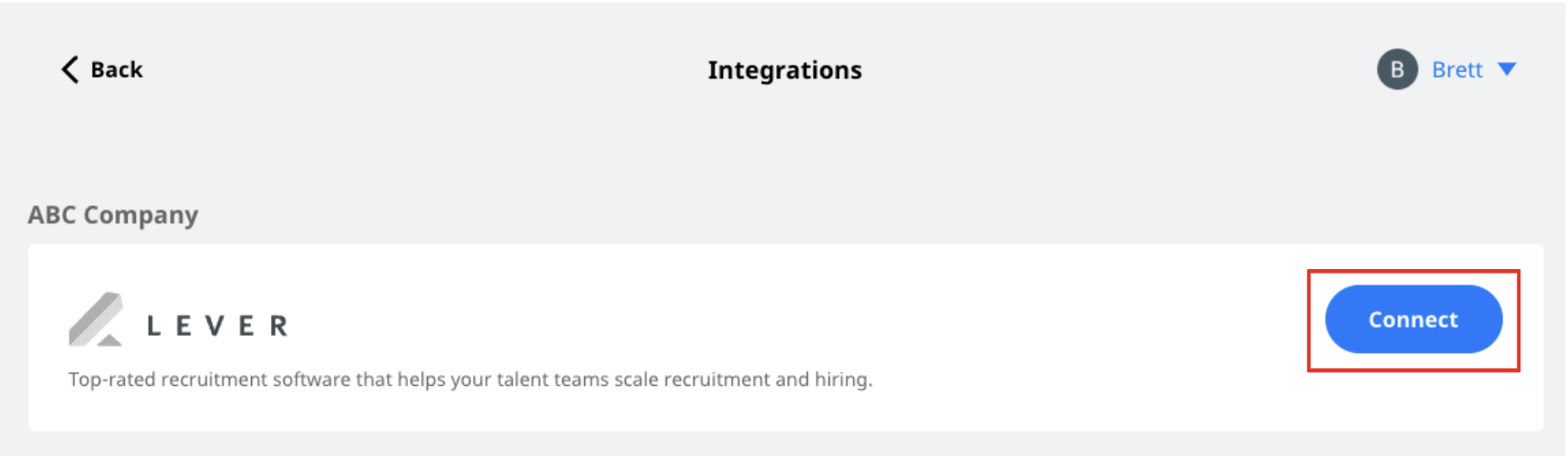
Task: Click the Lever recruitment software description text
Action: point(470,379)
